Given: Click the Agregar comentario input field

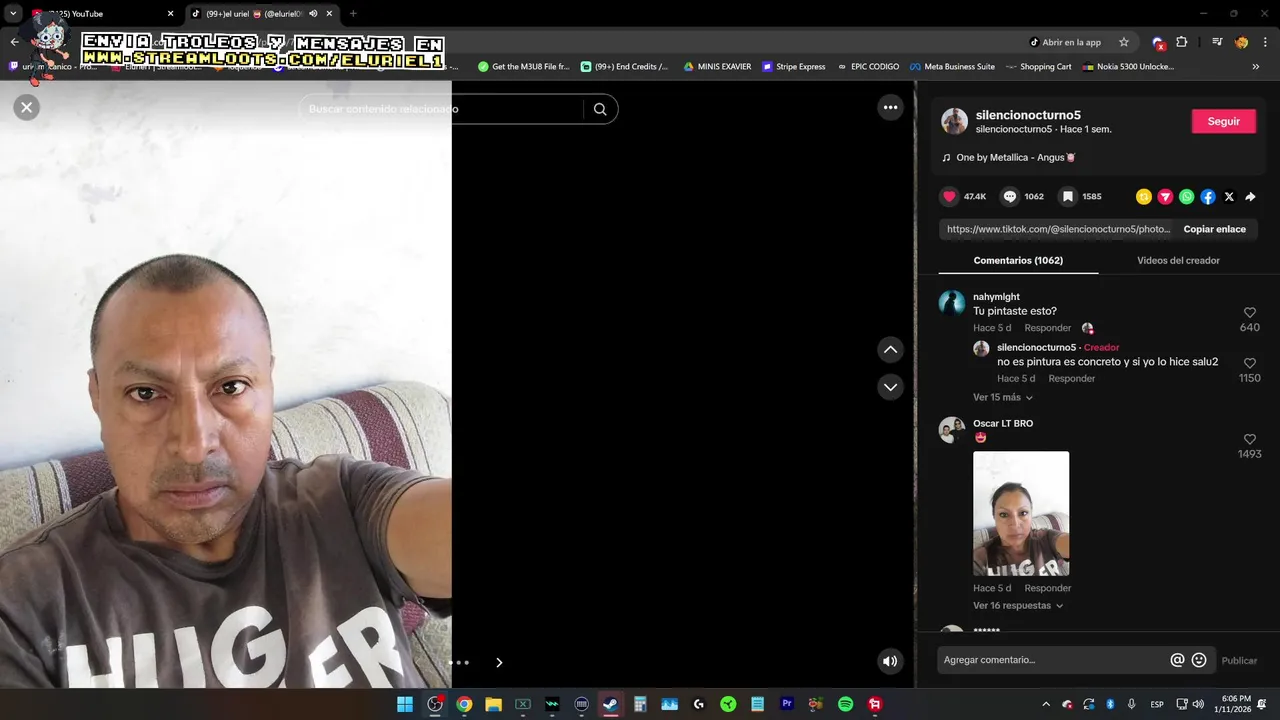Looking at the screenshot, I should [x=1053, y=660].
